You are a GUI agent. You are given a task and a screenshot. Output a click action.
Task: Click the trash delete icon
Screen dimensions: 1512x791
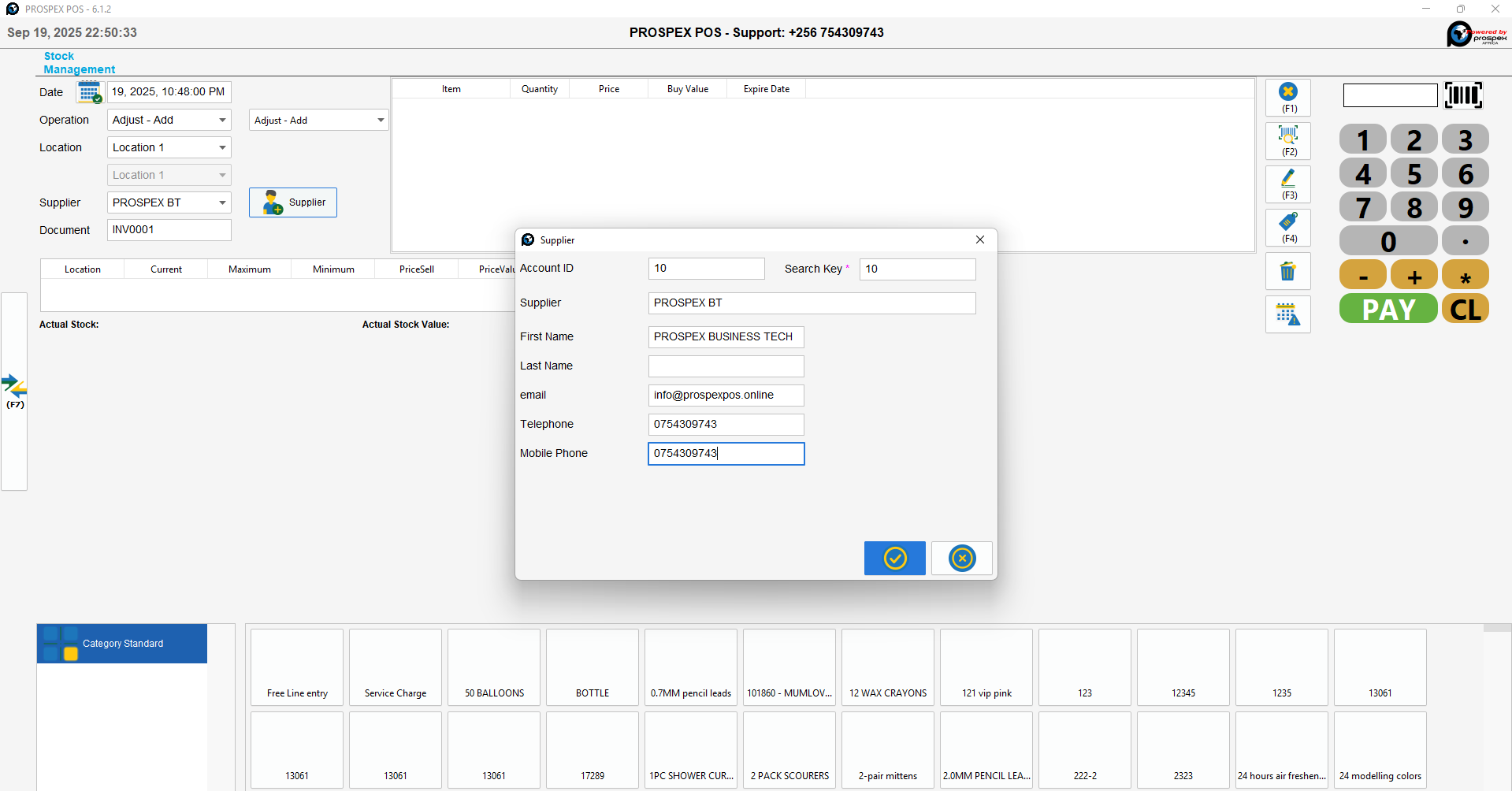[x=1288, y=271]
